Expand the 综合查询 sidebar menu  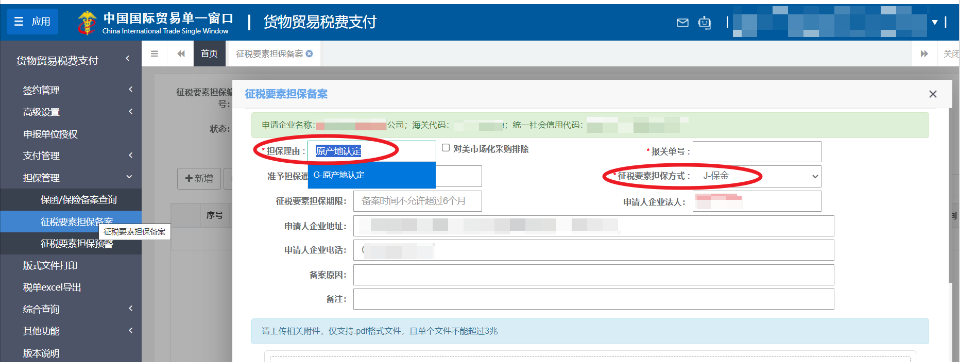[x=71, y=309]
